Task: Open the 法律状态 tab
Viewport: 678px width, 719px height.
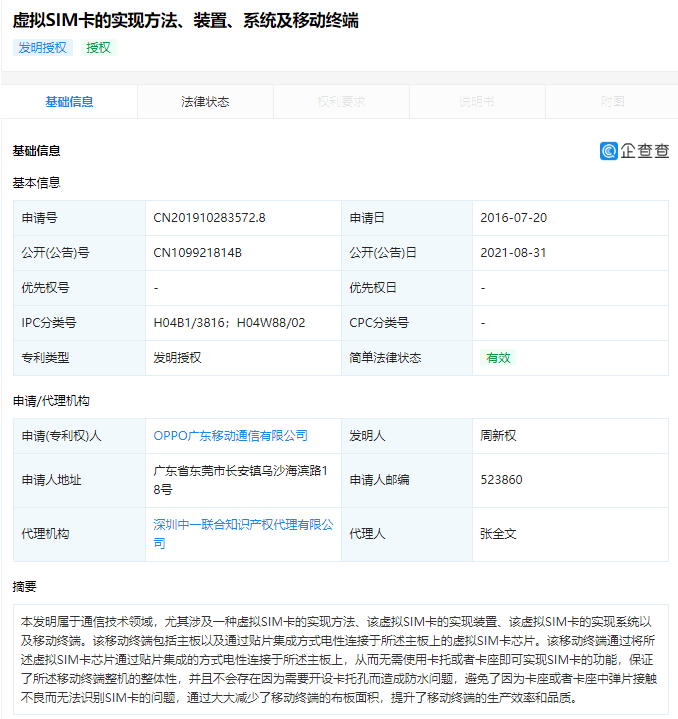Action: click(x=205, y=101)
